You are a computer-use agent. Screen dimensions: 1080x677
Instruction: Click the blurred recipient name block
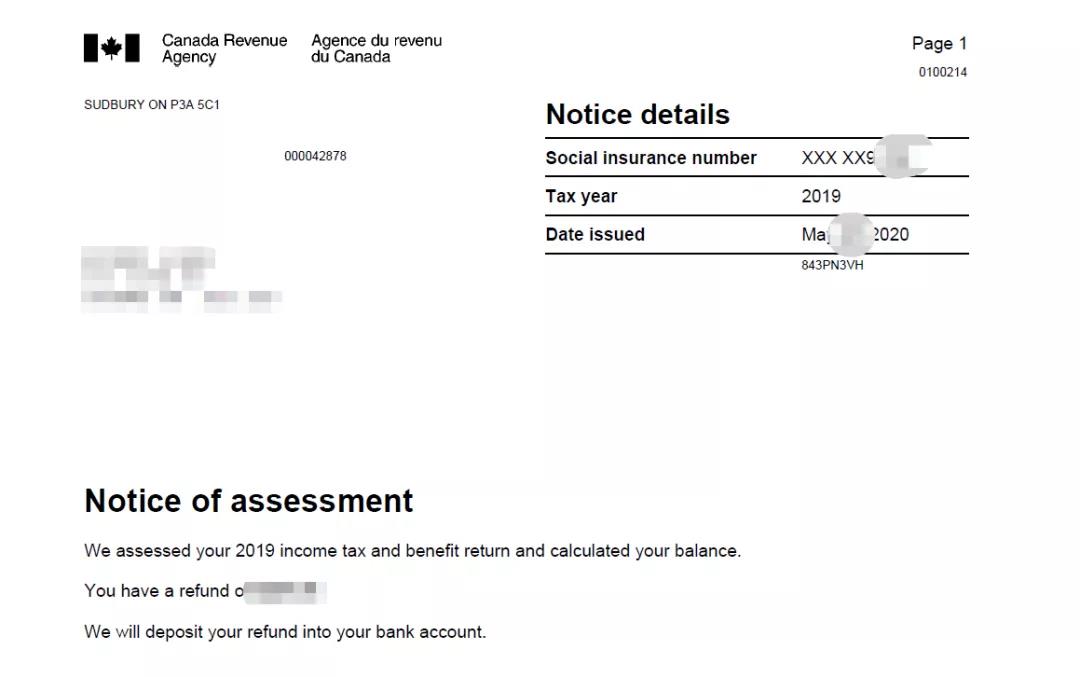click(x=180, y=280)
